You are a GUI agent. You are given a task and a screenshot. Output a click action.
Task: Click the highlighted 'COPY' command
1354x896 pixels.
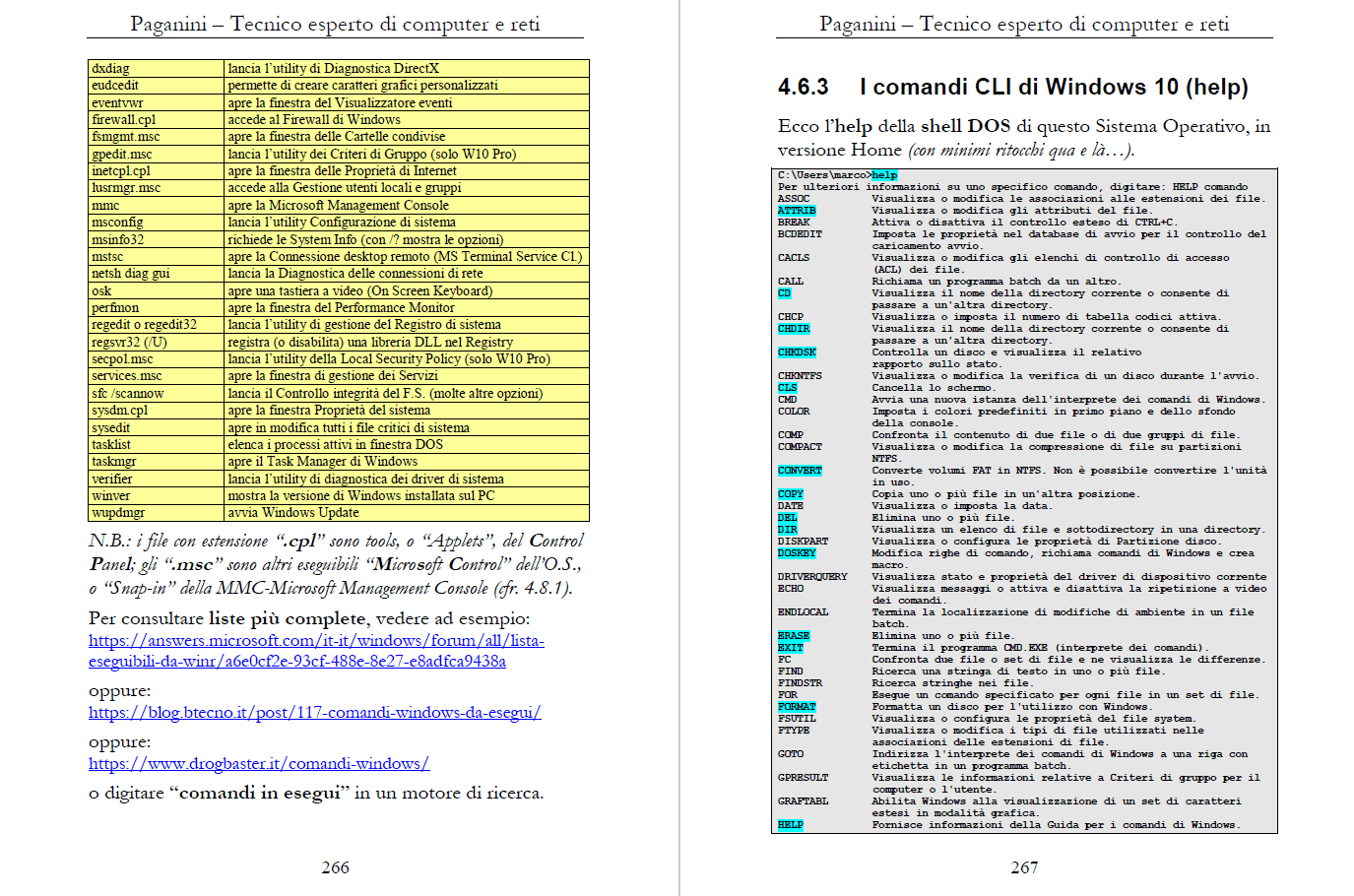tap(791, 493)
